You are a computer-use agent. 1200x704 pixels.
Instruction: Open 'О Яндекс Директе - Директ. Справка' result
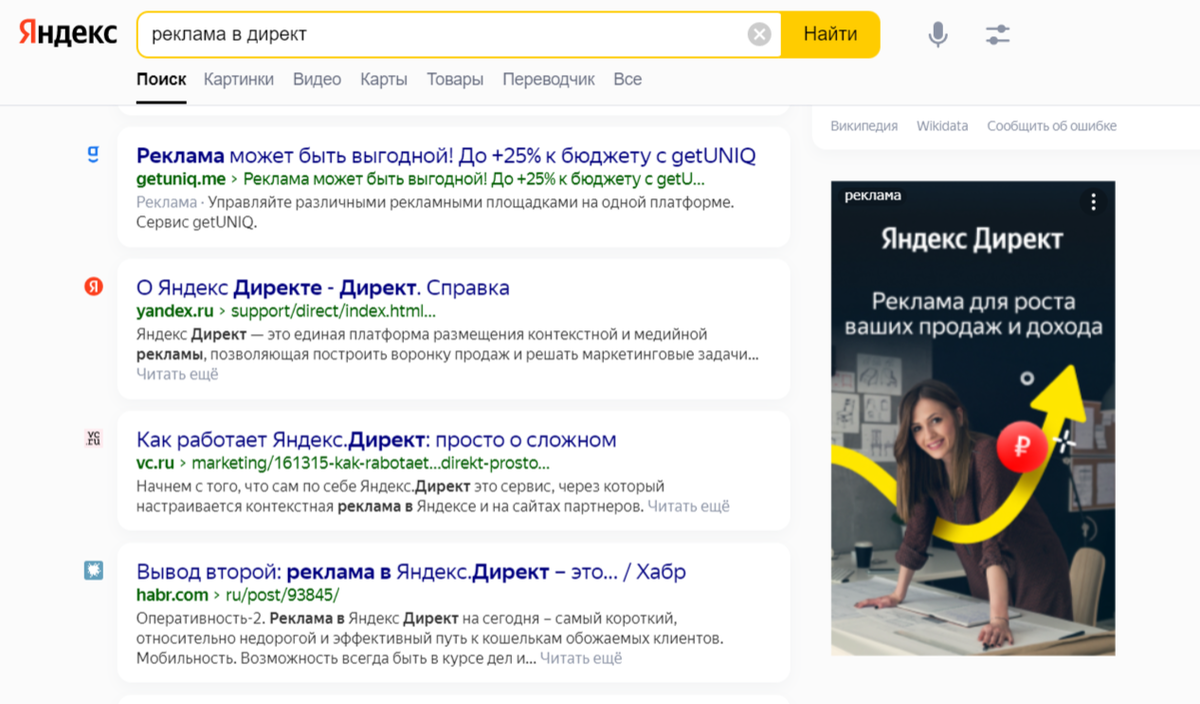coord(323,288)
